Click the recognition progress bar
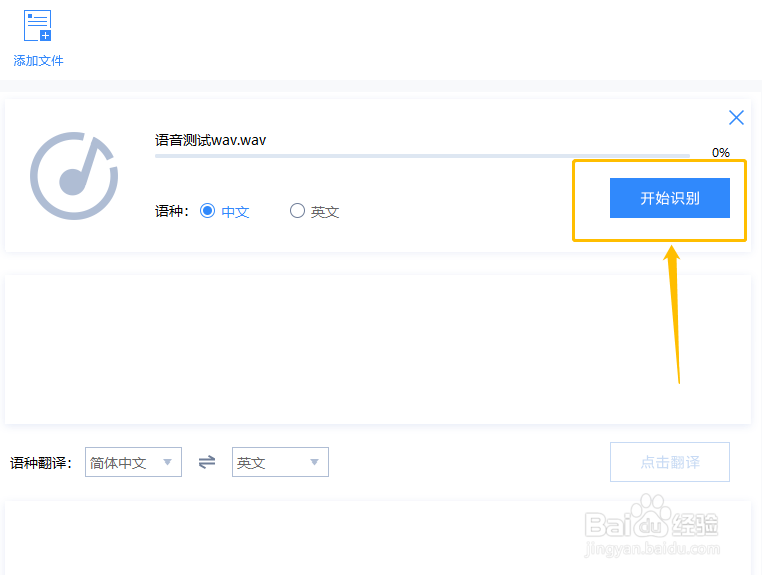Image resolution: width=762 pixels, height=575 pixels. (x=422, y=156)
